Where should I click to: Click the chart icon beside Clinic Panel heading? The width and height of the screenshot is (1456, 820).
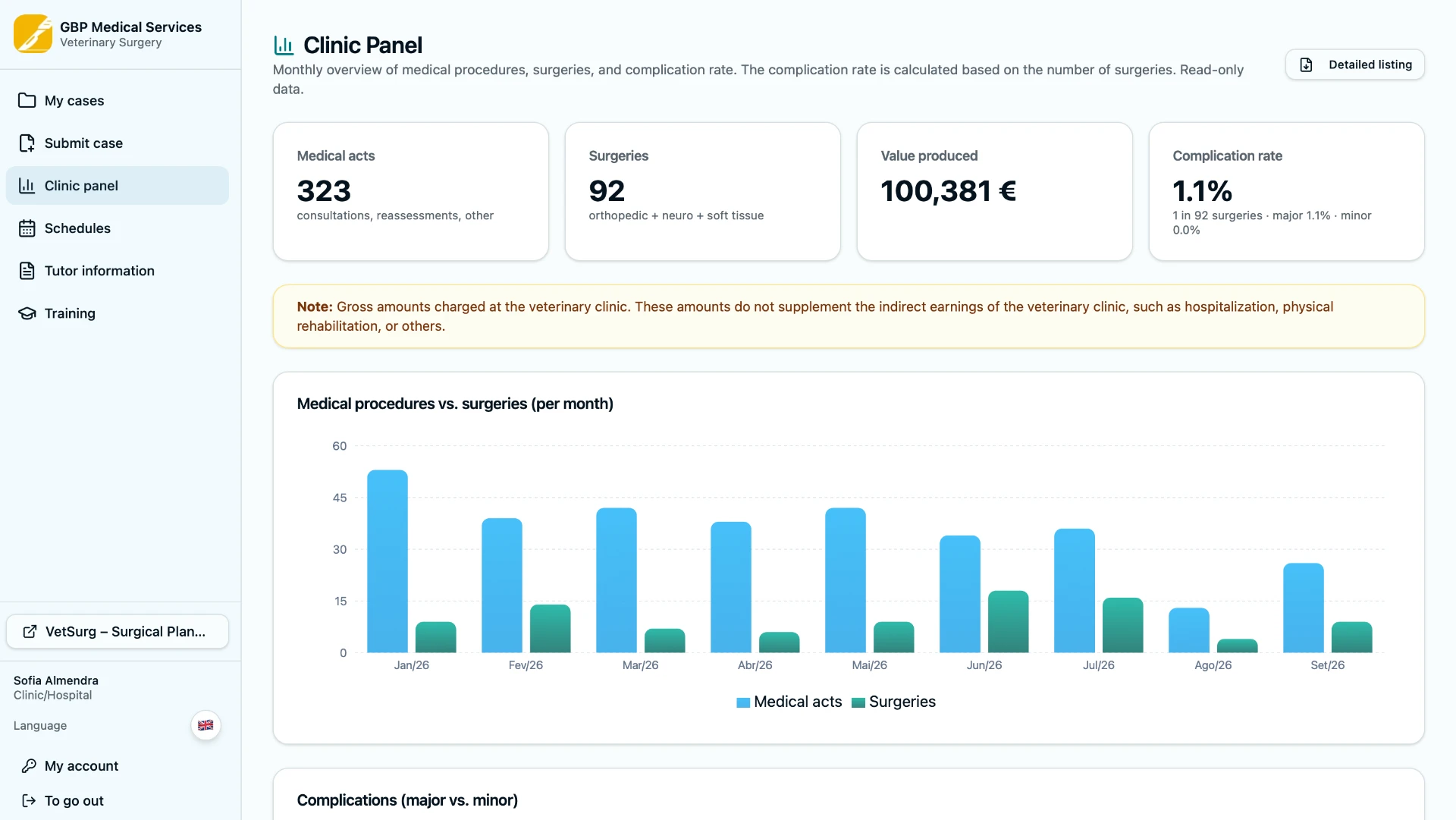tap(284, 46)
